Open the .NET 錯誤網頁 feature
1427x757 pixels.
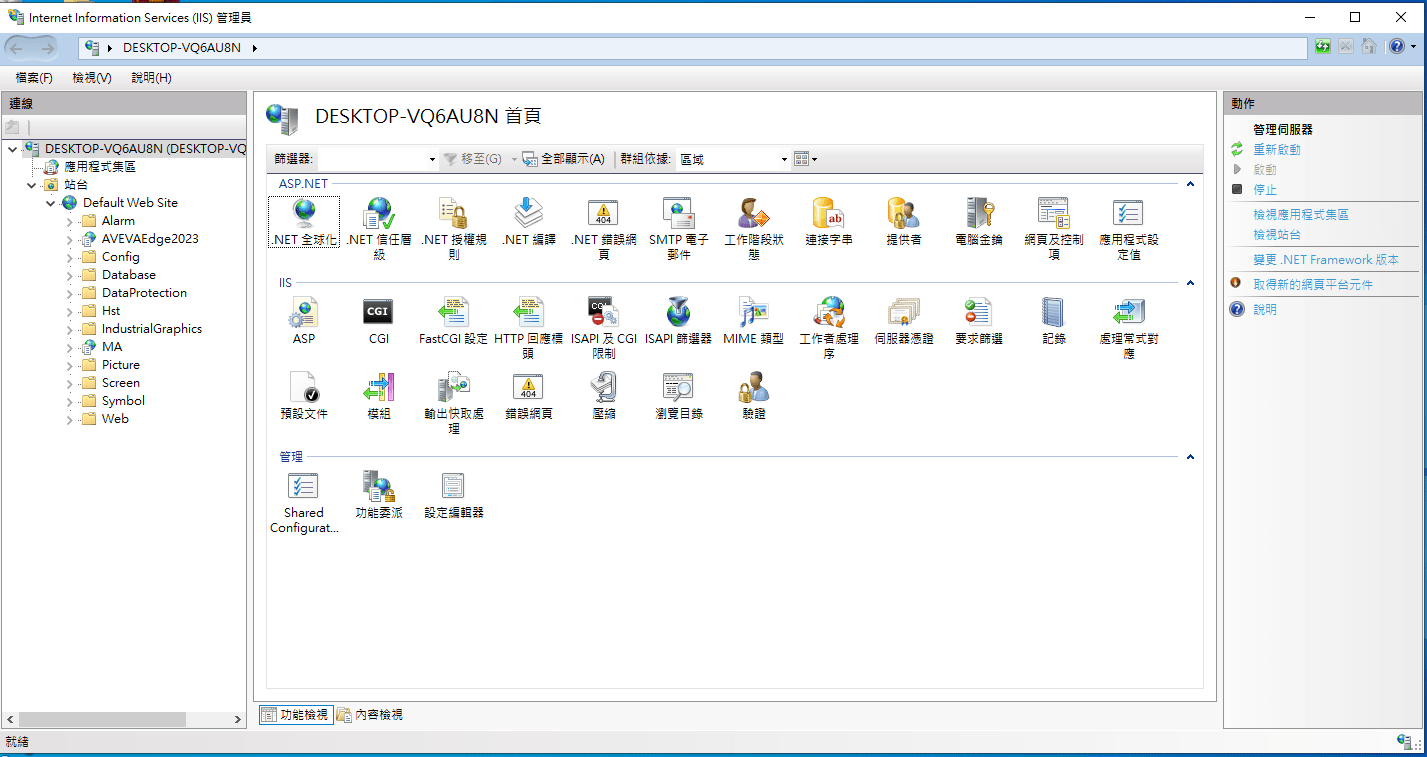[x=604, y=228]
